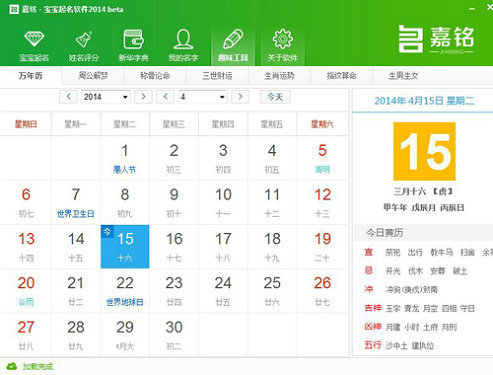Select April 20 谷雨 date cell

(26, 291)
